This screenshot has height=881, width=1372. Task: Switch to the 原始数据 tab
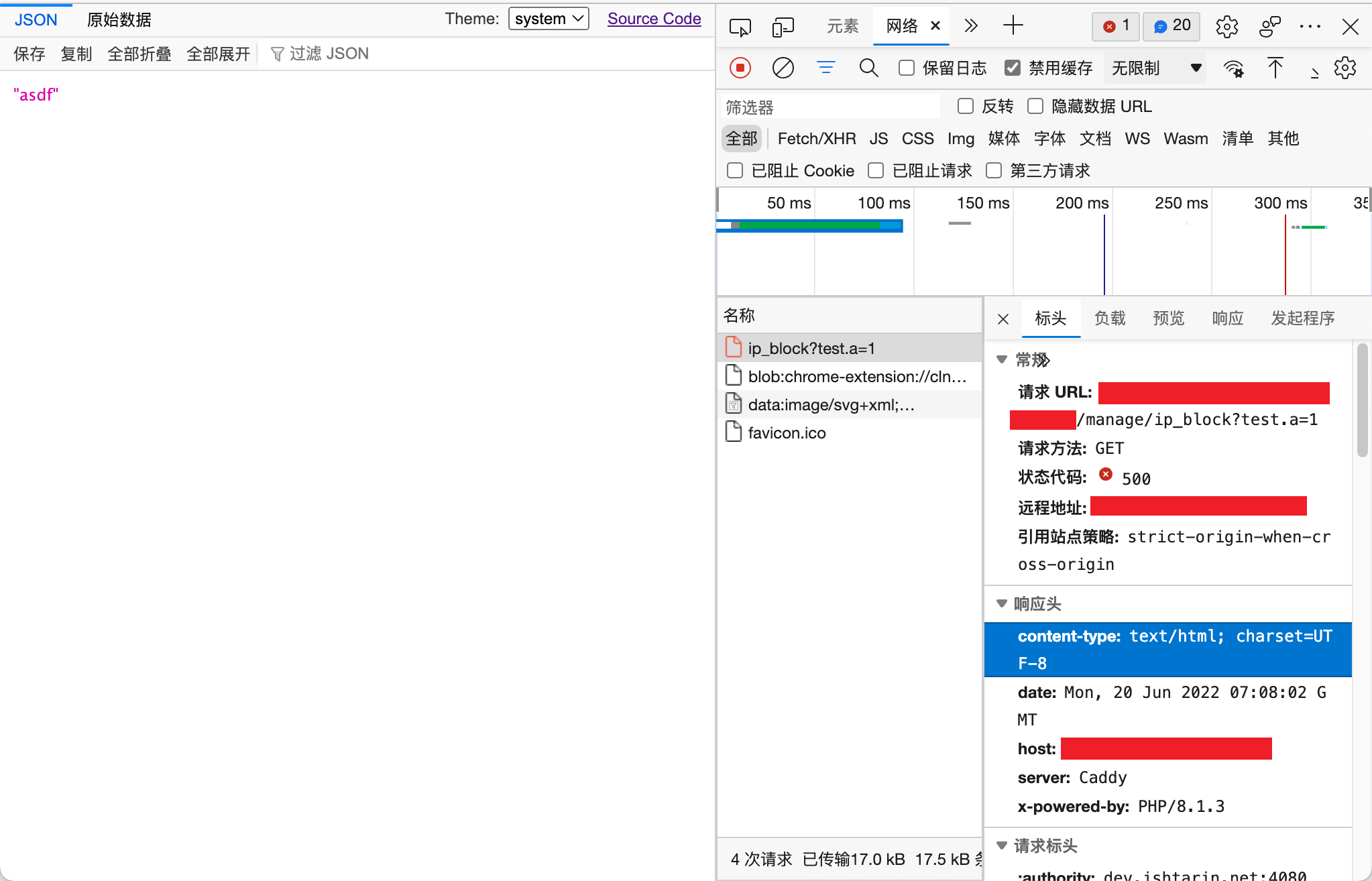pyautogui.click(x=119, y=20)
